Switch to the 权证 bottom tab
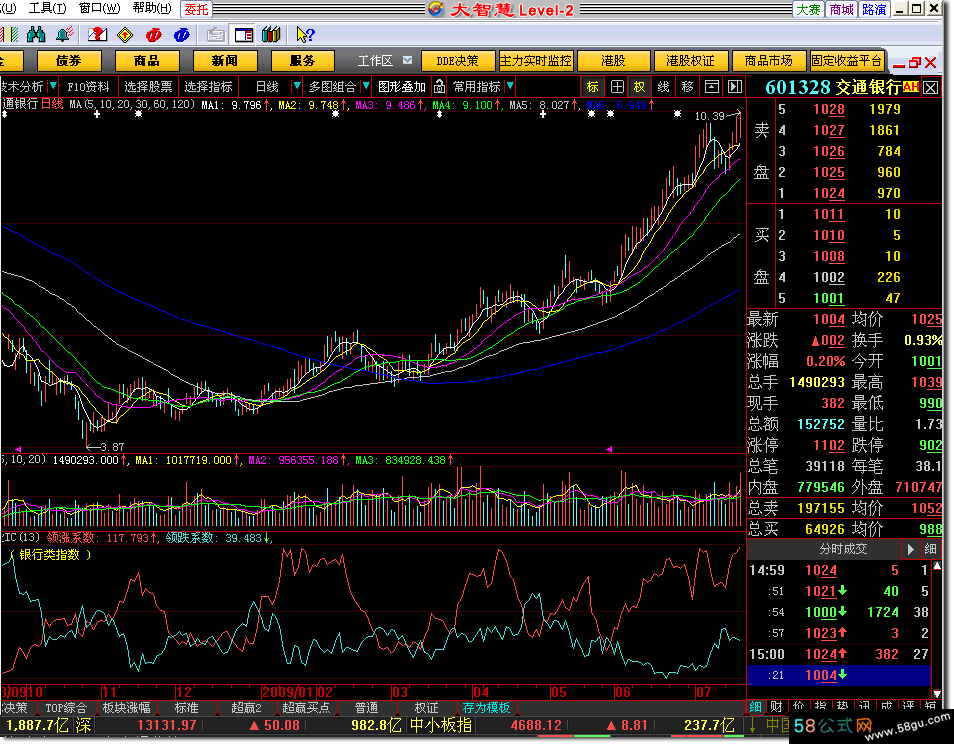954x744 pixels. pyautogui.click(x=427, y=708)
